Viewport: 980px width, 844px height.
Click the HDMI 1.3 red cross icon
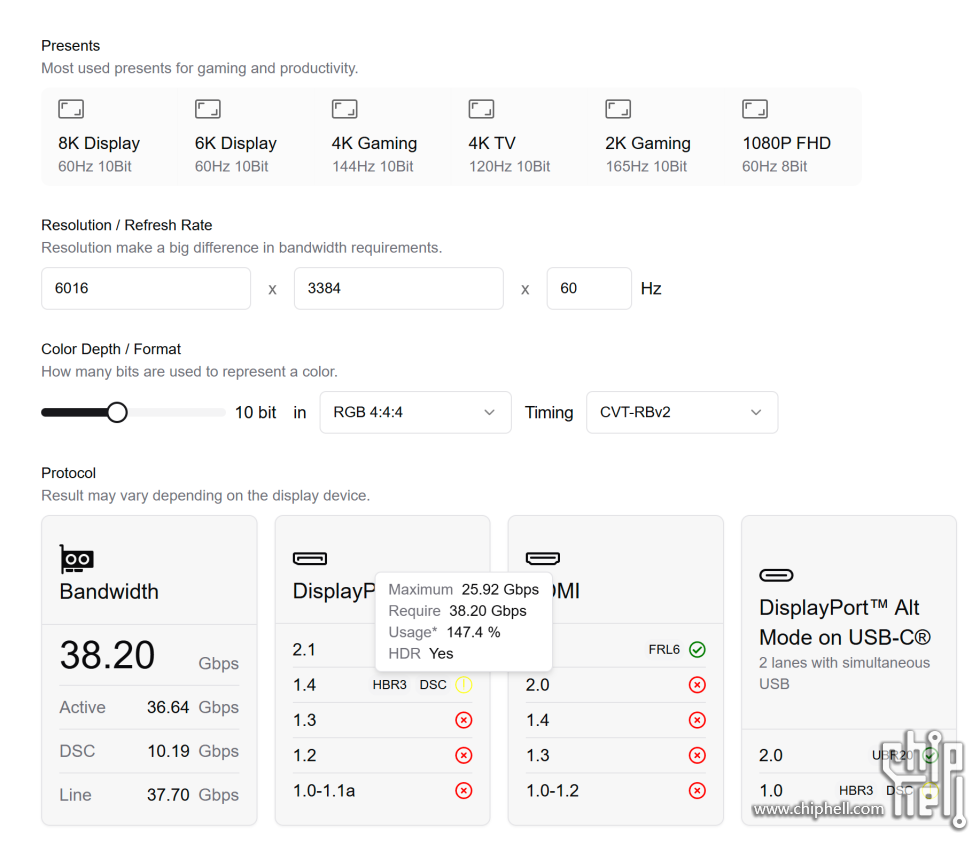point(697,755)
